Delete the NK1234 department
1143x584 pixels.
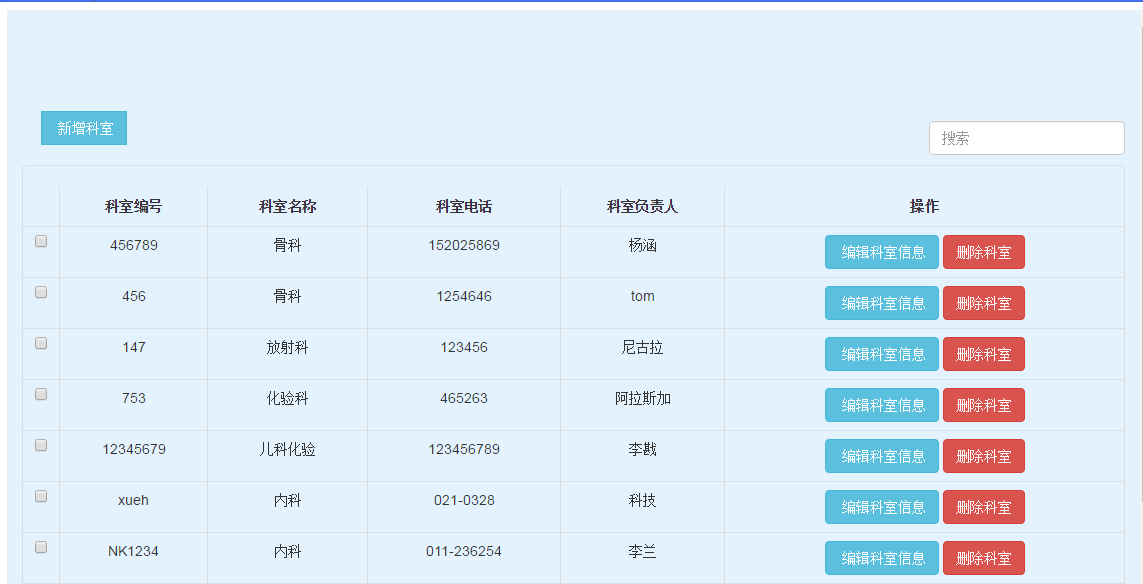(983, 558)
